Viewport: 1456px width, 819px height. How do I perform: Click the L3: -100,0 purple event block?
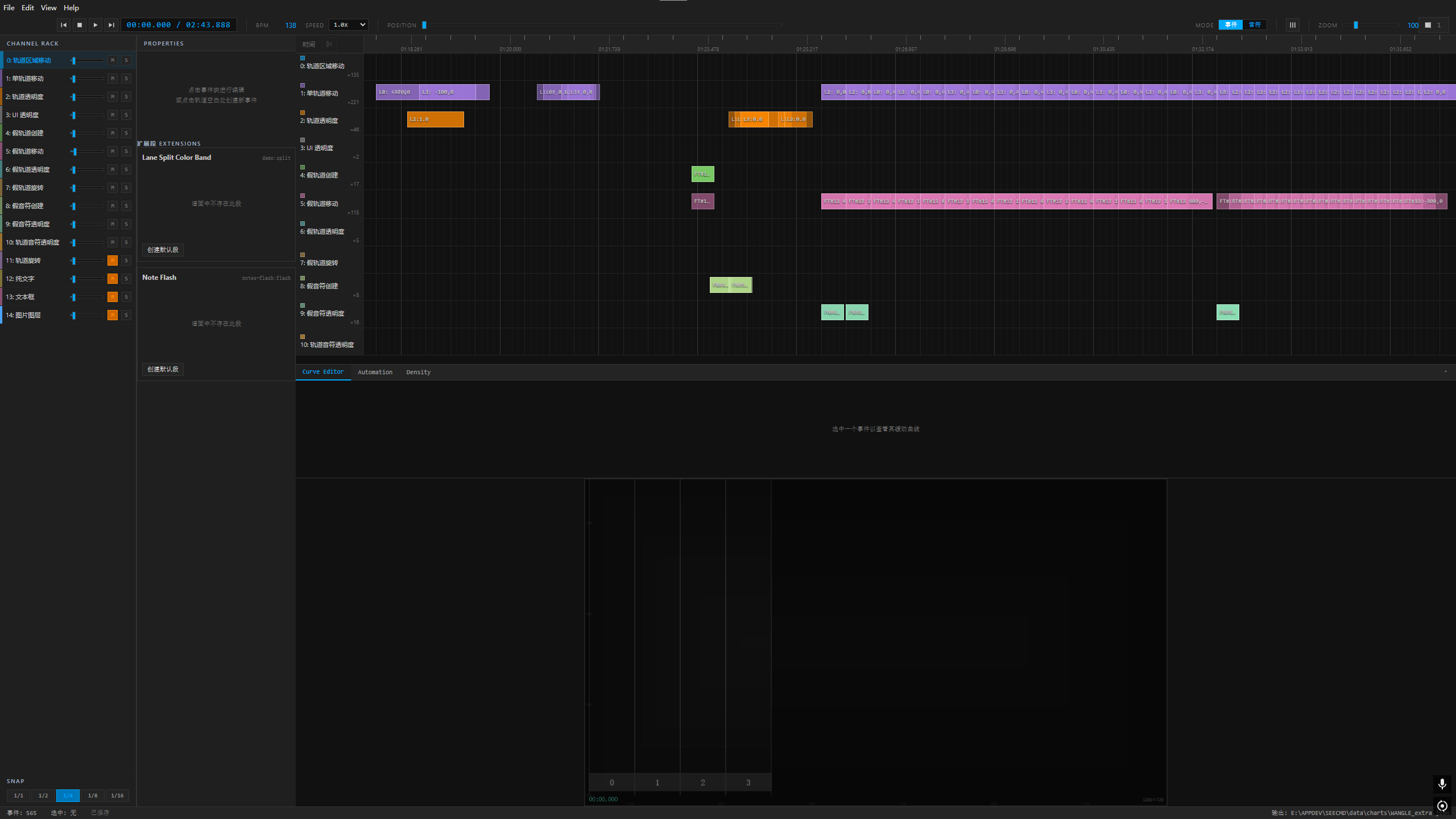447,92
